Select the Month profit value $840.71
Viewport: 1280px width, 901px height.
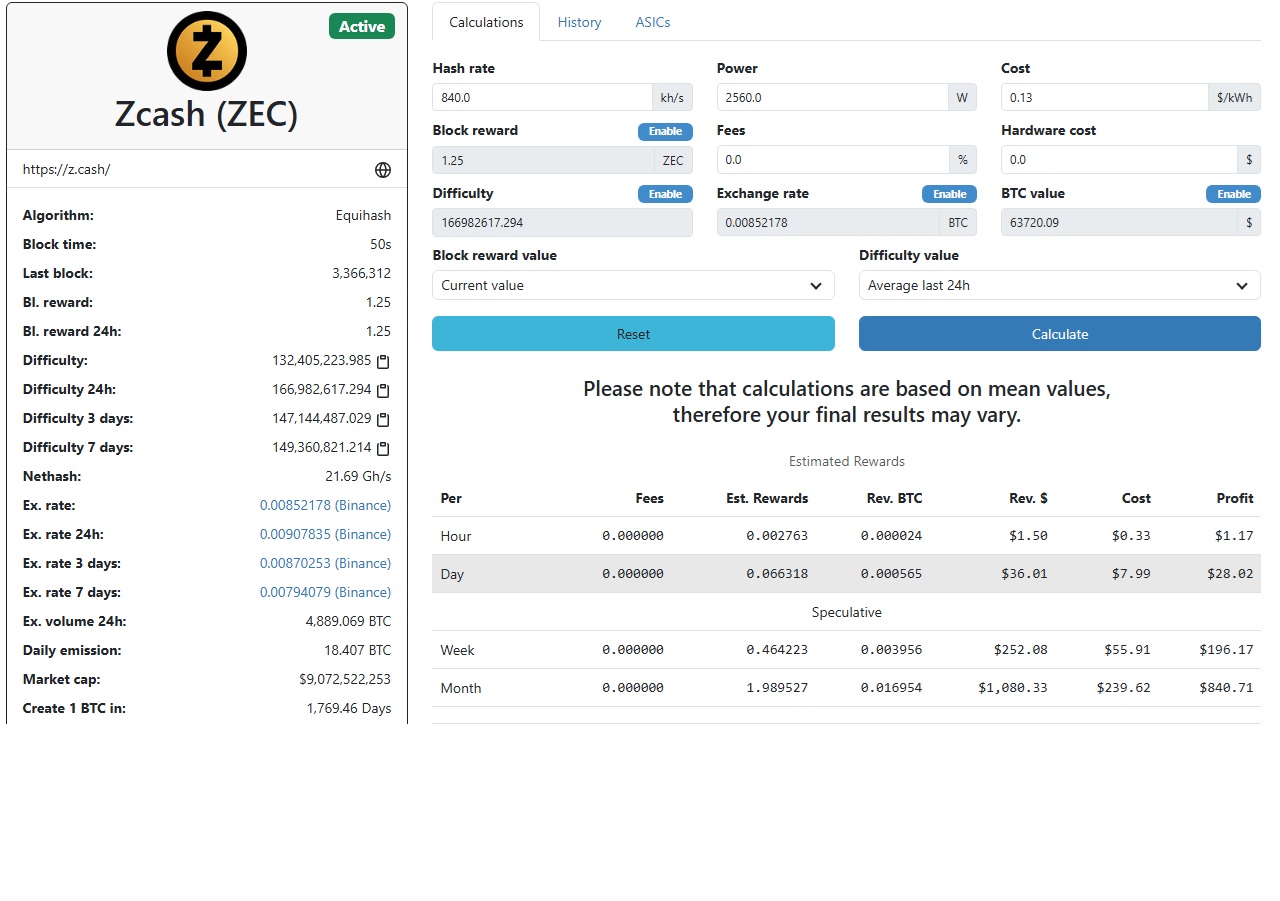(x=1226, y=689)
